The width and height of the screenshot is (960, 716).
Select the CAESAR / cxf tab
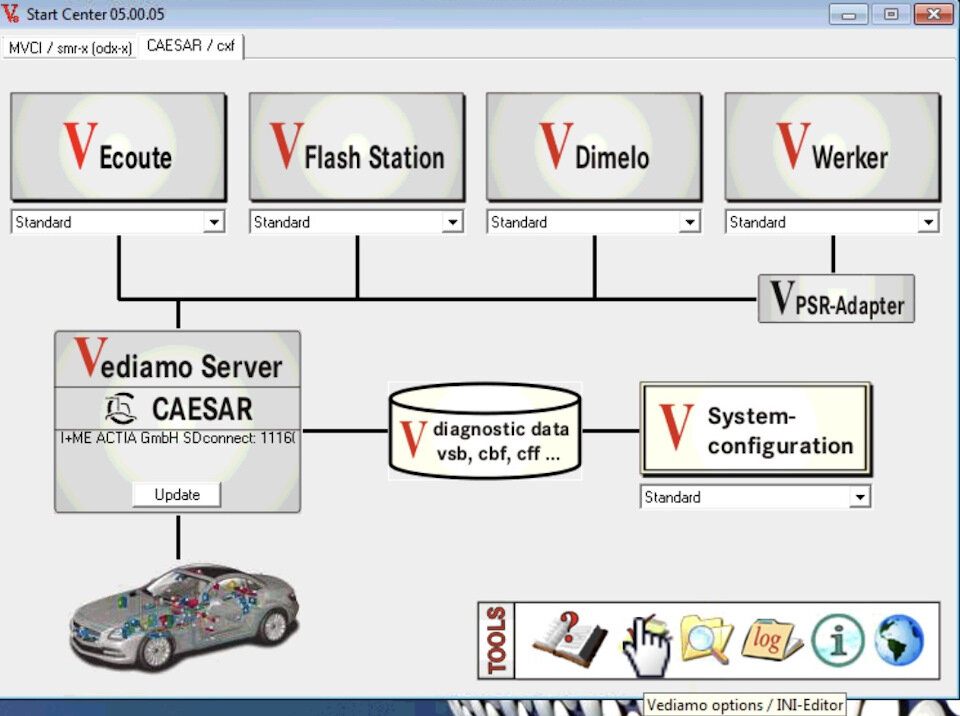tap(190, 45)
